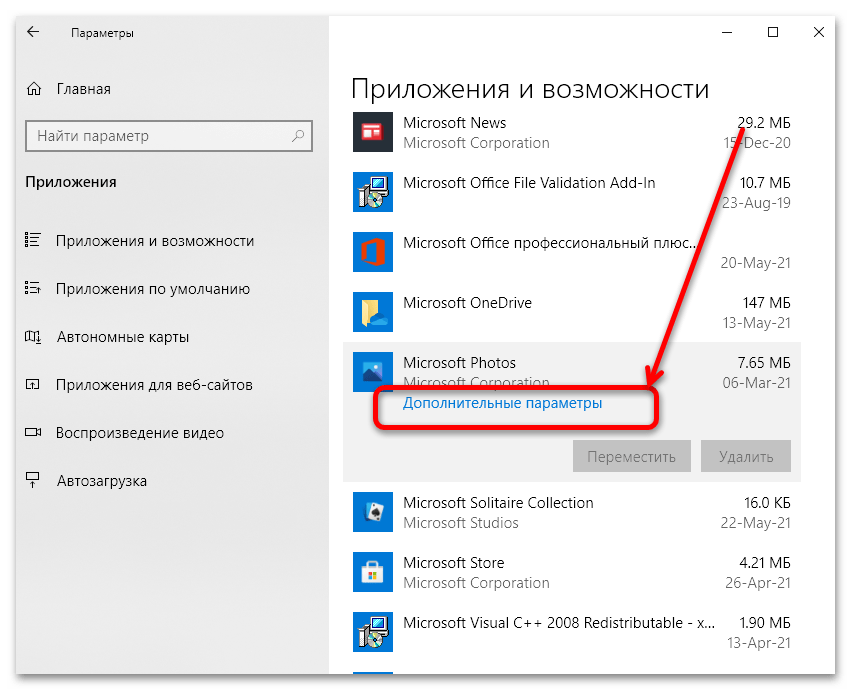Image resolution: width=851 pixels, height=690 pixels.
Task: Click the date 13-May-21
Action: point(757,322)
